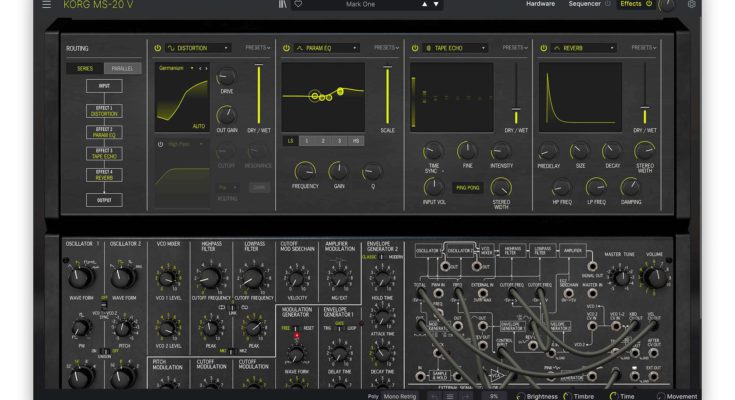Select next preset with down arrow
The height and width of the screenshot is (400, 735).
coord(436,5)
